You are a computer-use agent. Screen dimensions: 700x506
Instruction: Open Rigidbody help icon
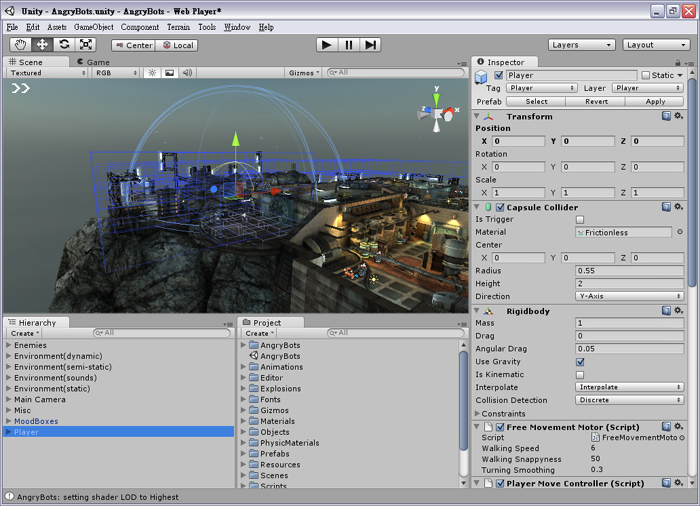coord(666,310)
